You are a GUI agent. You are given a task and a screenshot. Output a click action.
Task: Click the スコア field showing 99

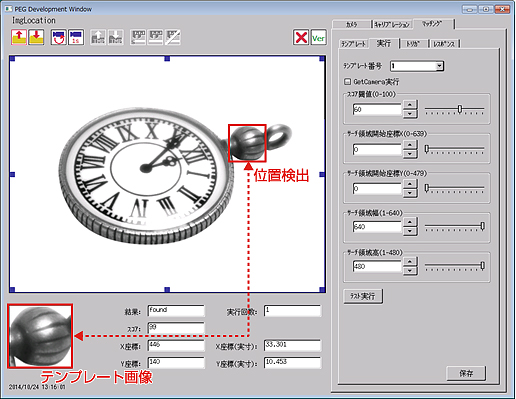click(x=176, y=328)
